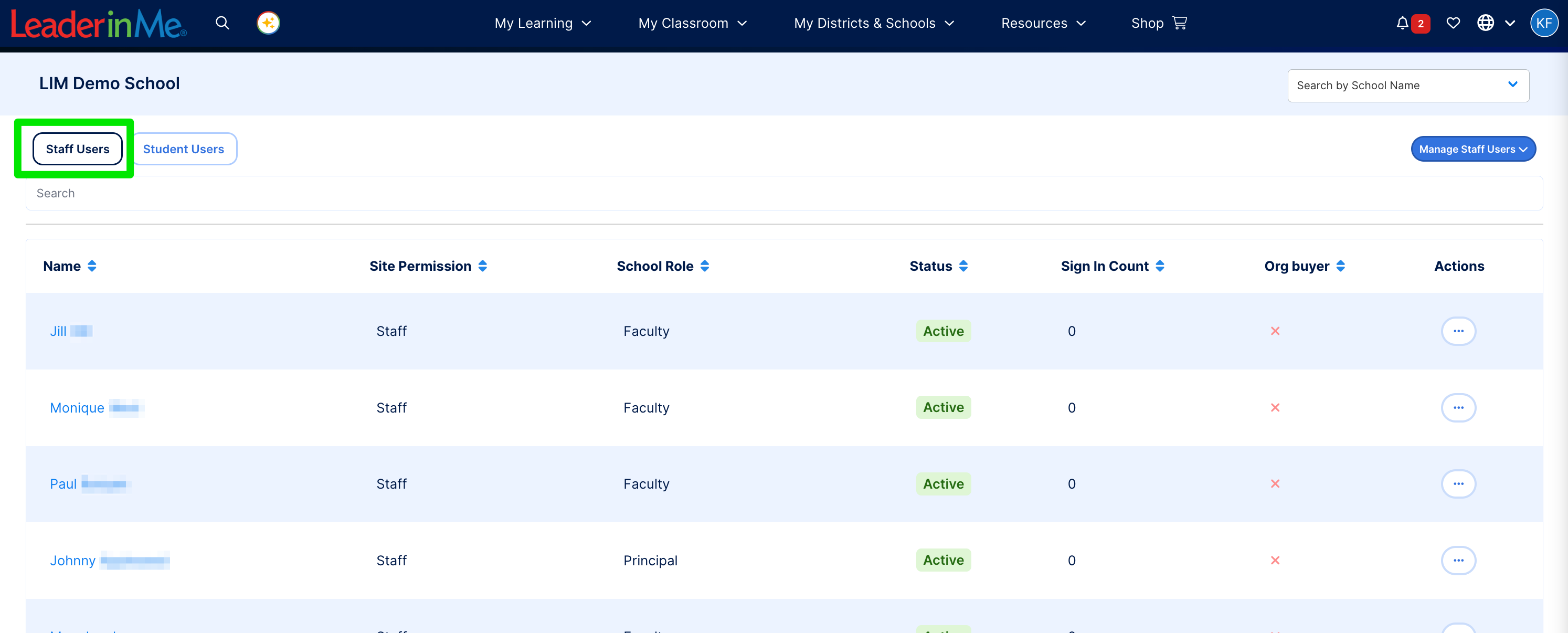Click the sparkle AI assistant icon
This screenshot has width=1568, height=633.
(x=268, y=23)
